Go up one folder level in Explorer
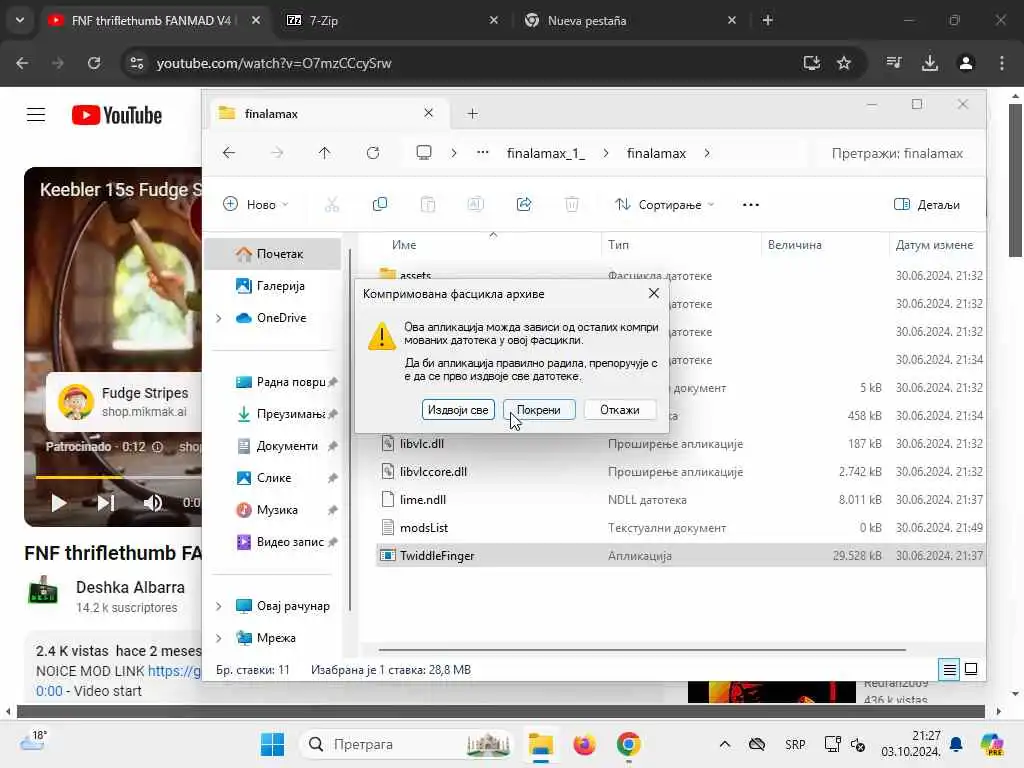Image resolution: width=1024 pixels, height=768 pixels. (x=325, y=153)
